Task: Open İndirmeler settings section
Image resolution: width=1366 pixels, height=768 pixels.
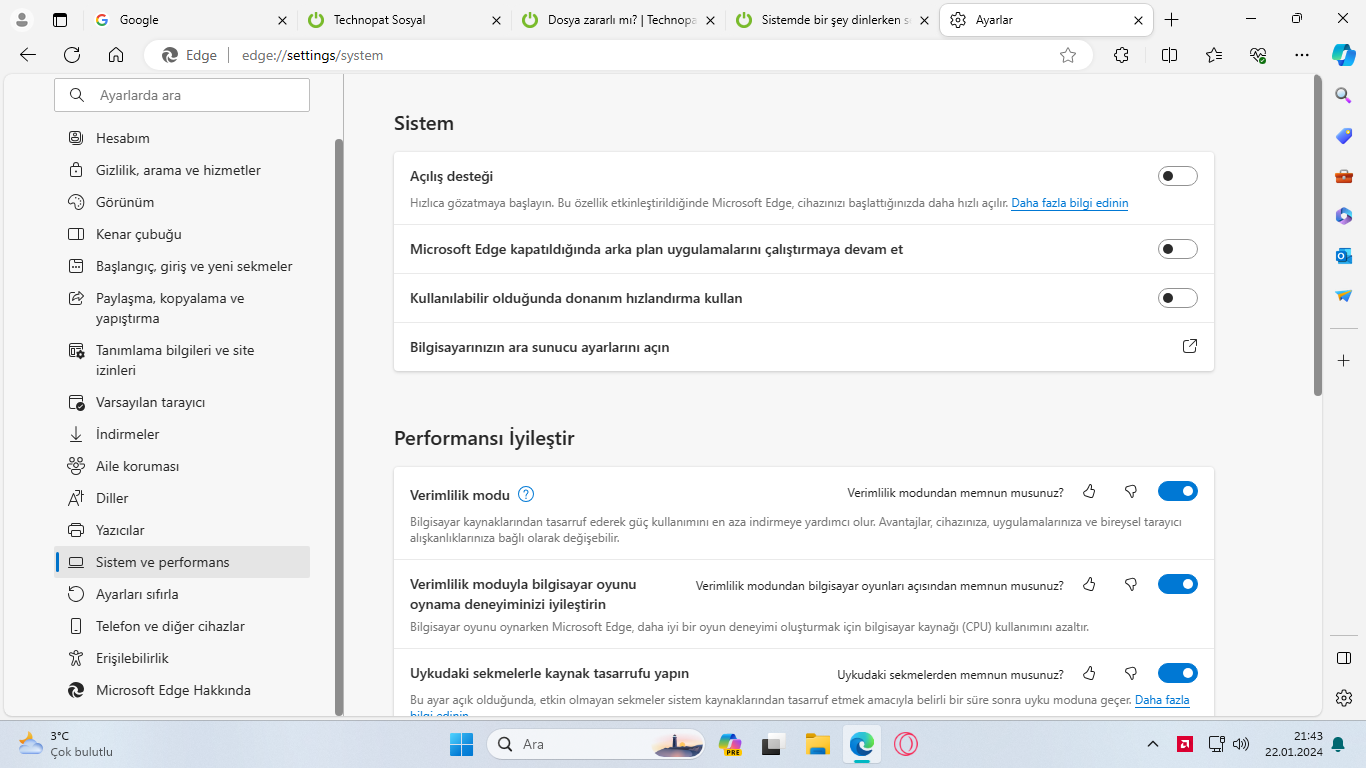Action: (182, 434)
